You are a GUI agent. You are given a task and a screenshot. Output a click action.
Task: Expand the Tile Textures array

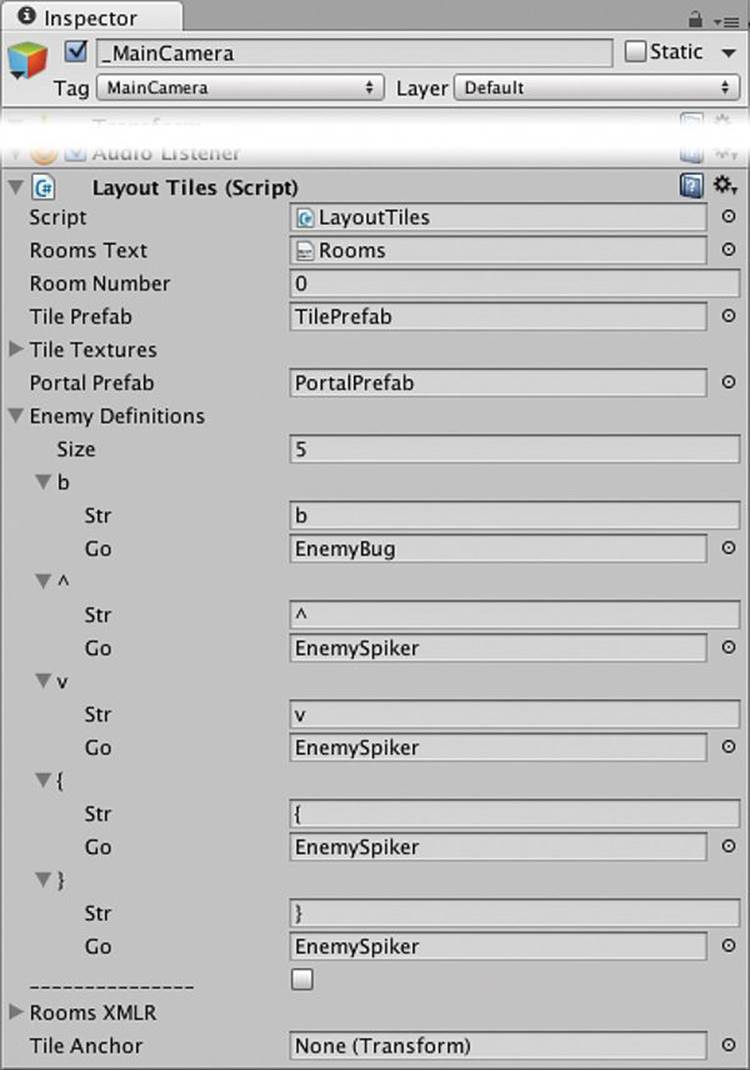click(16, 349)
